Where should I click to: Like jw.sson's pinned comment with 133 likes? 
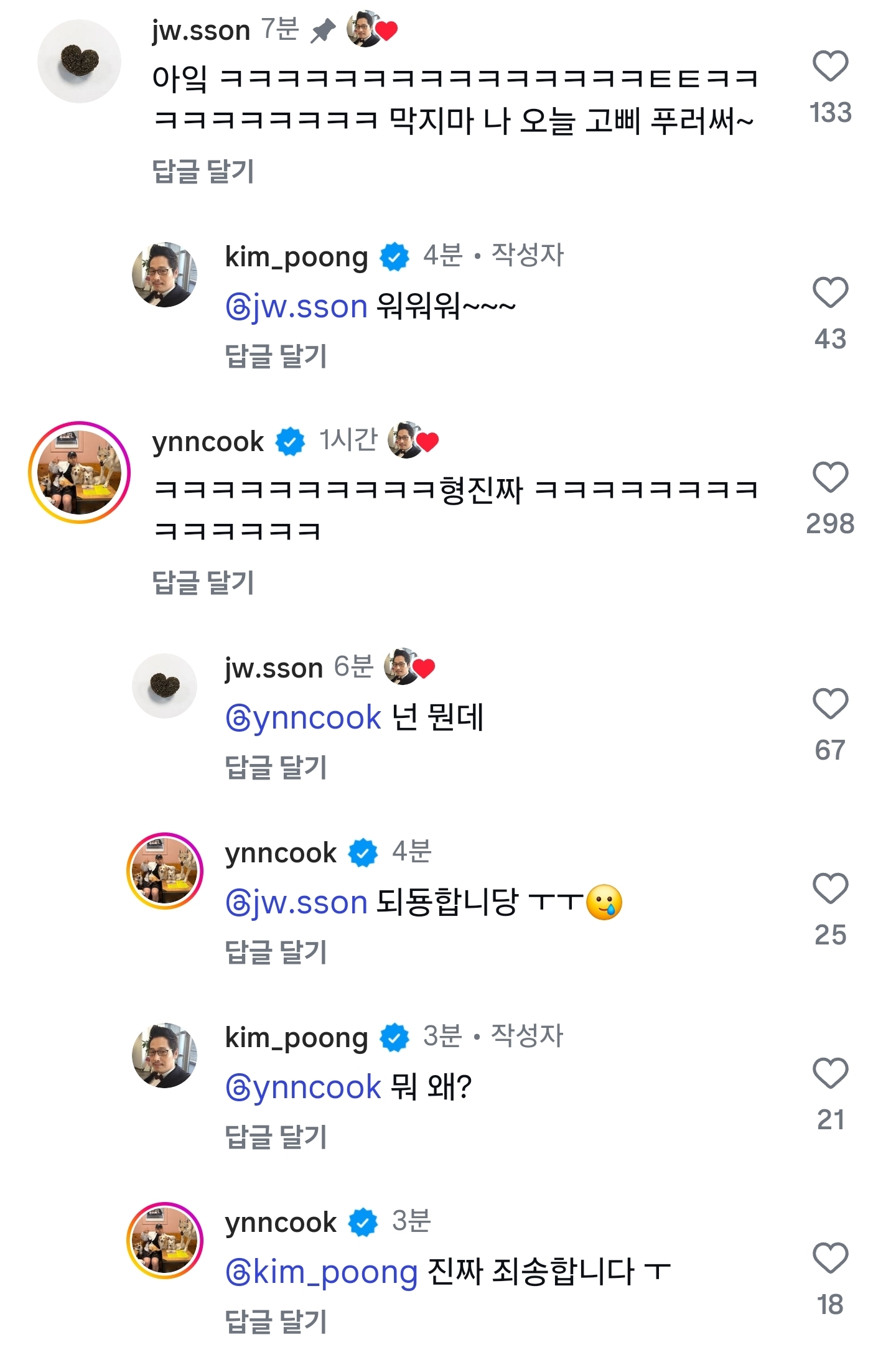click(830, 66)
